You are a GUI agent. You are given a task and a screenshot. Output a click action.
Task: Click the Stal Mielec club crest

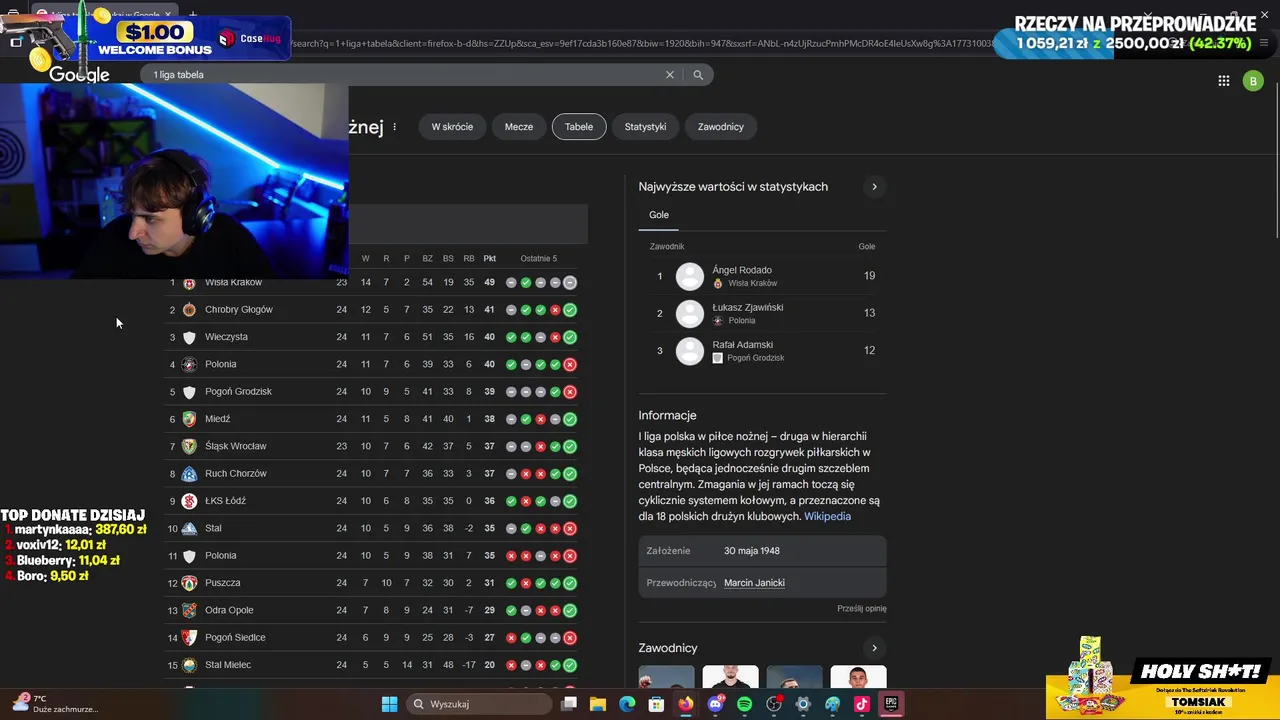tap(189, 665)
